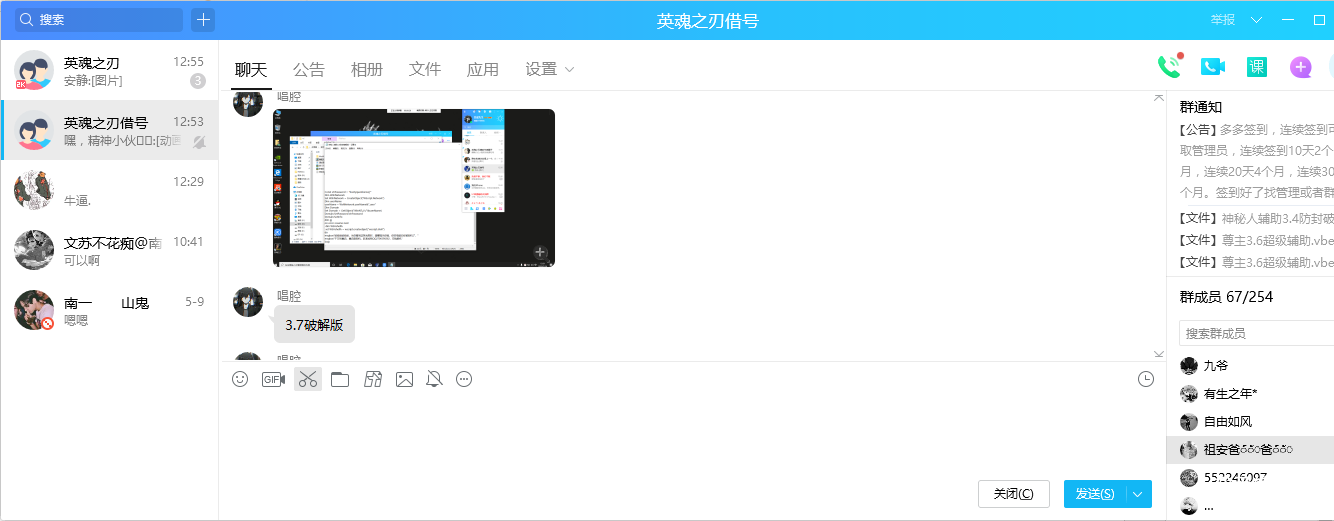Select the 英魂之刃借号 conversation
1334x521 pixels.
(109, 131)
